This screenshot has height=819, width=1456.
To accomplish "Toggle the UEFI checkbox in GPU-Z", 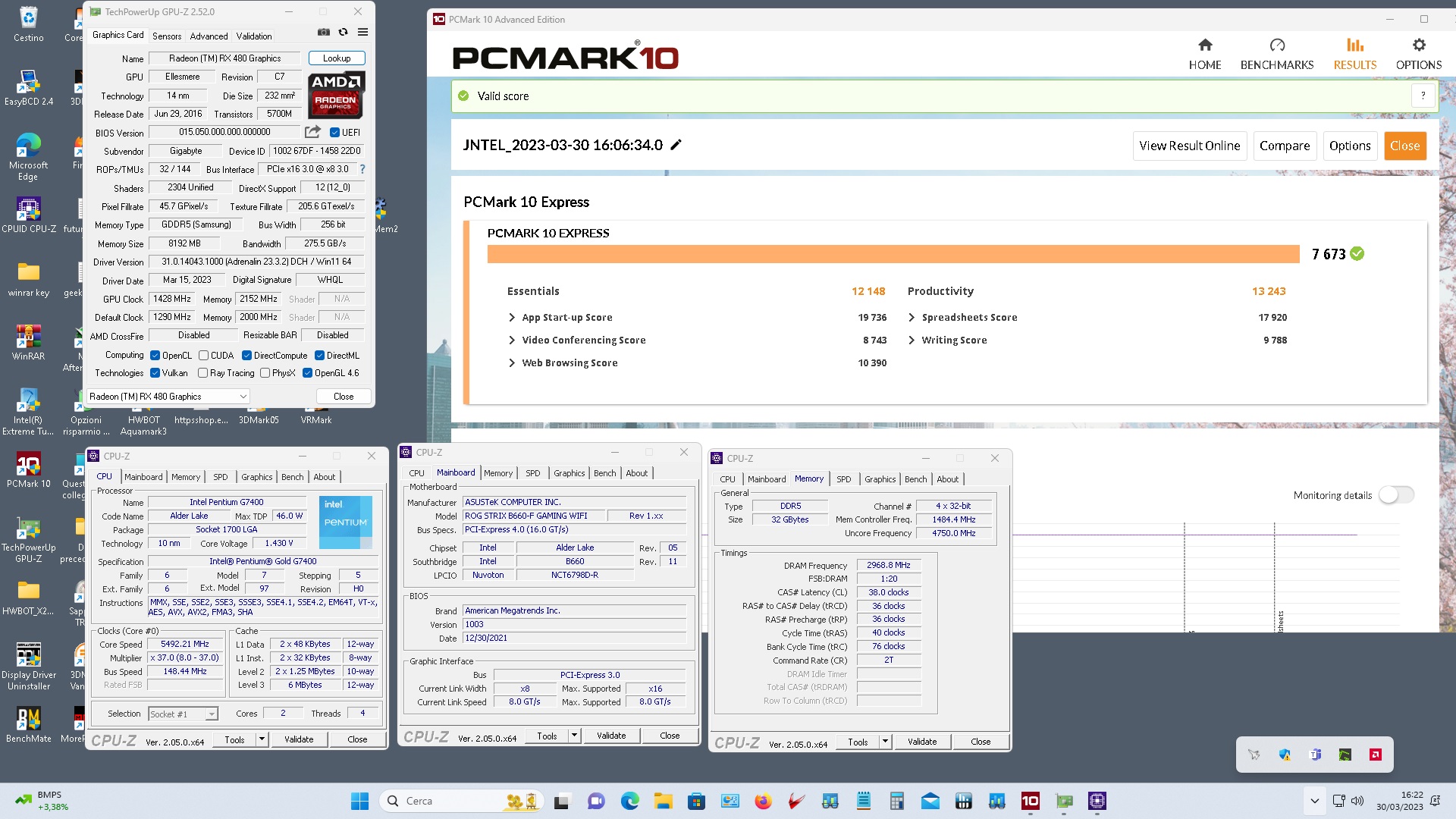I will click(334, 132).
